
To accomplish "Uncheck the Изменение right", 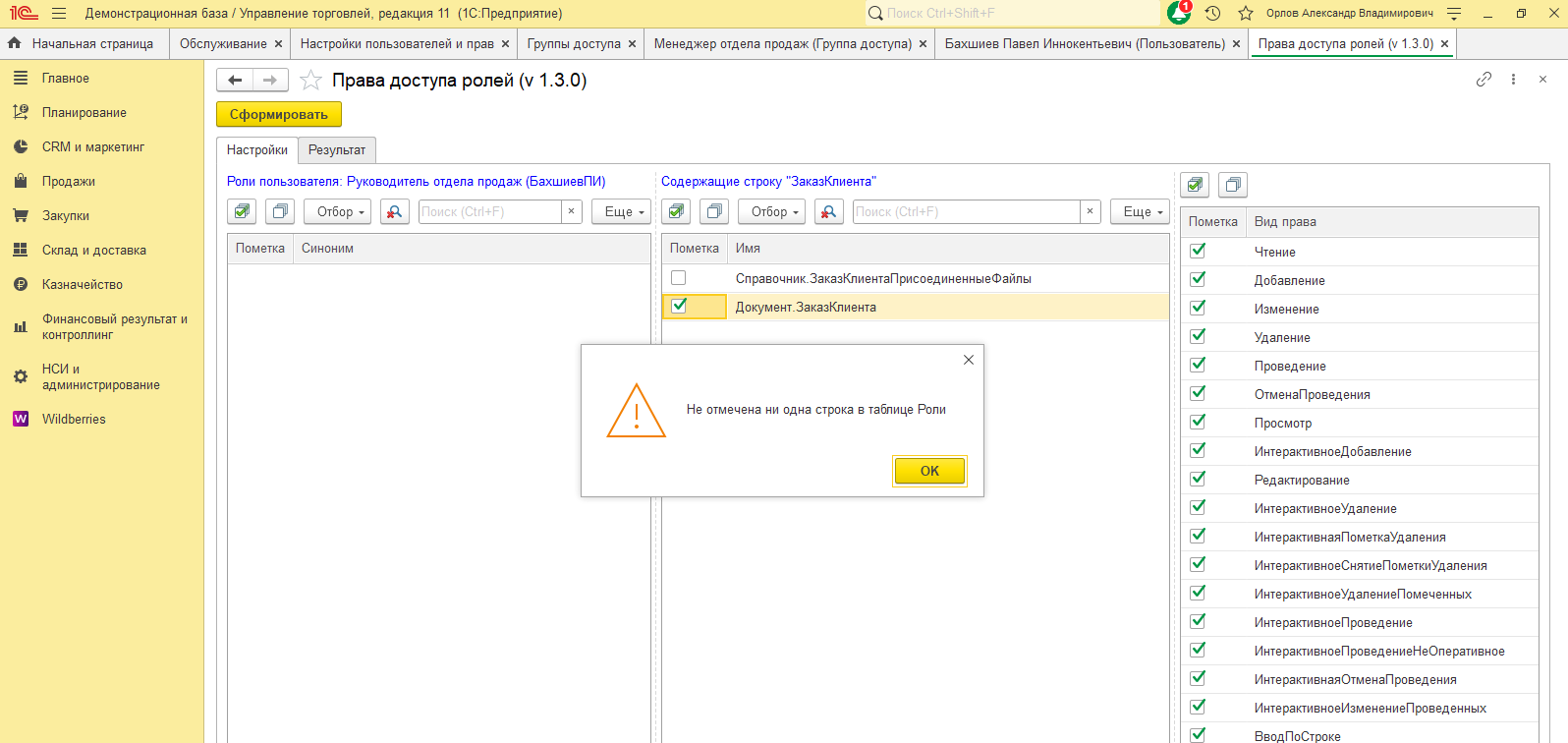I will coord(1198,308).
